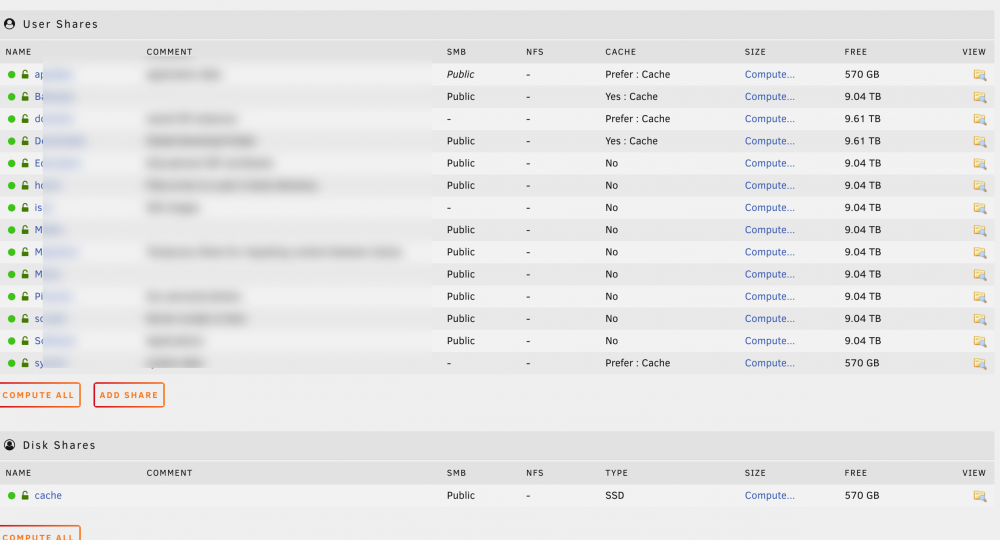1000x540 pixels.
Task: Click the Add Share button
Action: 129,395
